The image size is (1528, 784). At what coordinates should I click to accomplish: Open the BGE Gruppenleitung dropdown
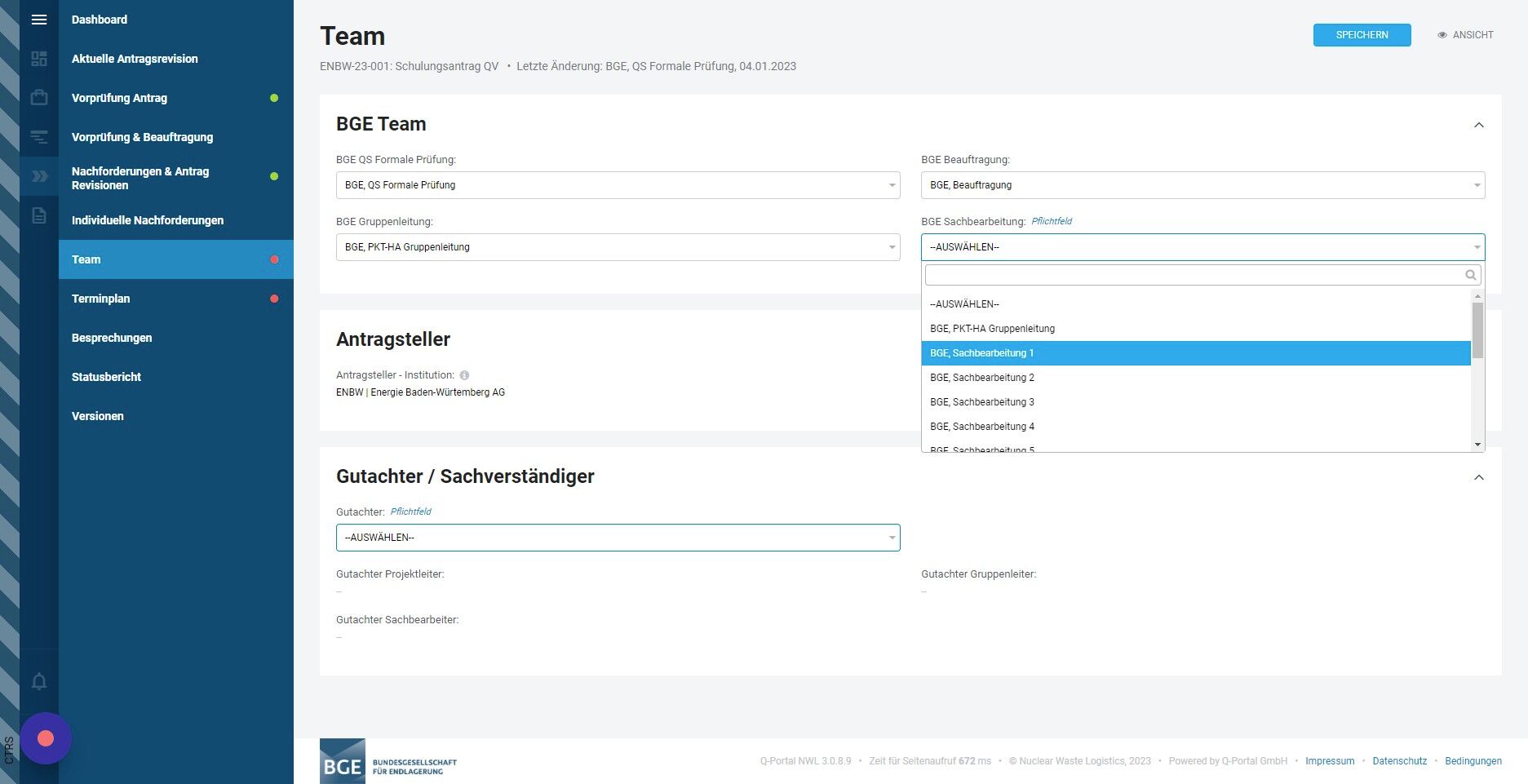pyautogui.click(x=618, y=247)
